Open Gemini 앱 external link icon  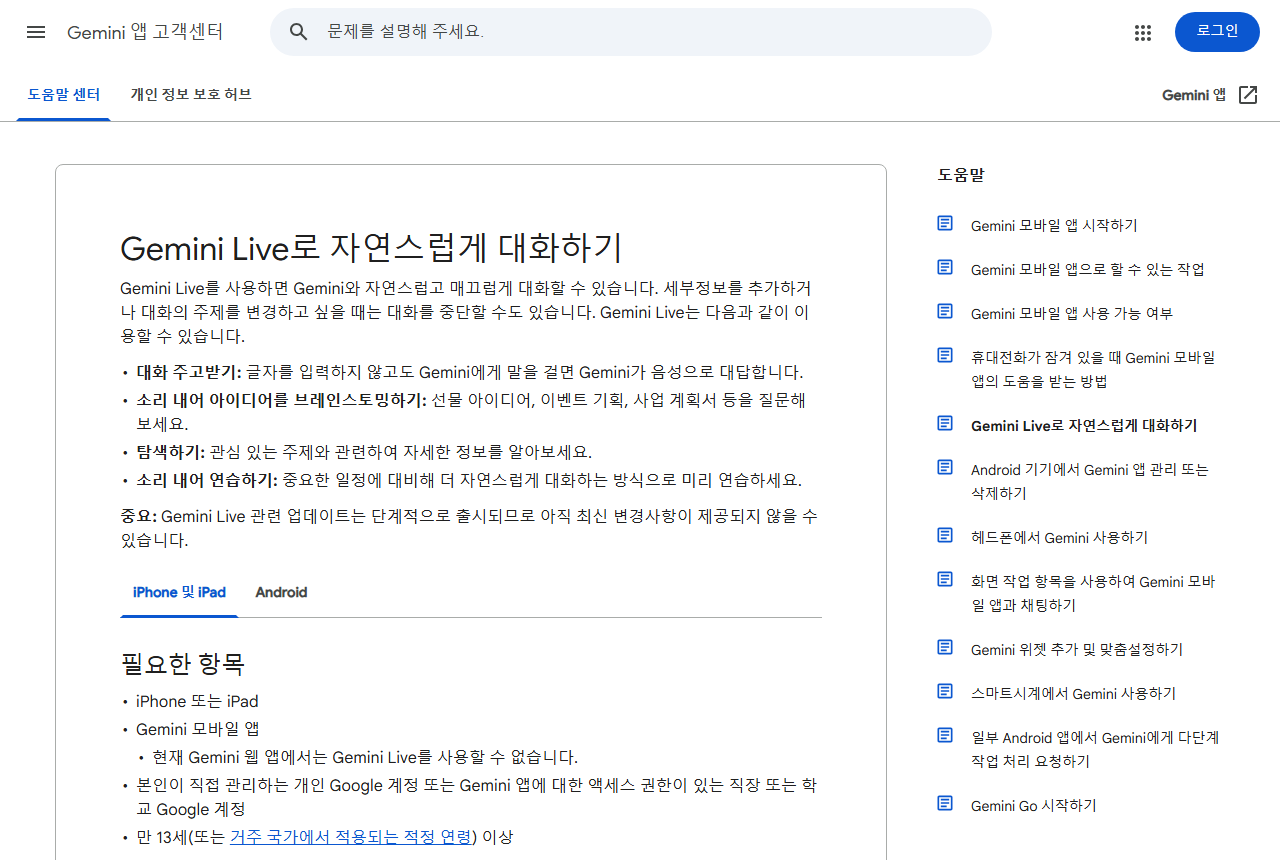click(x=1248, y=95)
